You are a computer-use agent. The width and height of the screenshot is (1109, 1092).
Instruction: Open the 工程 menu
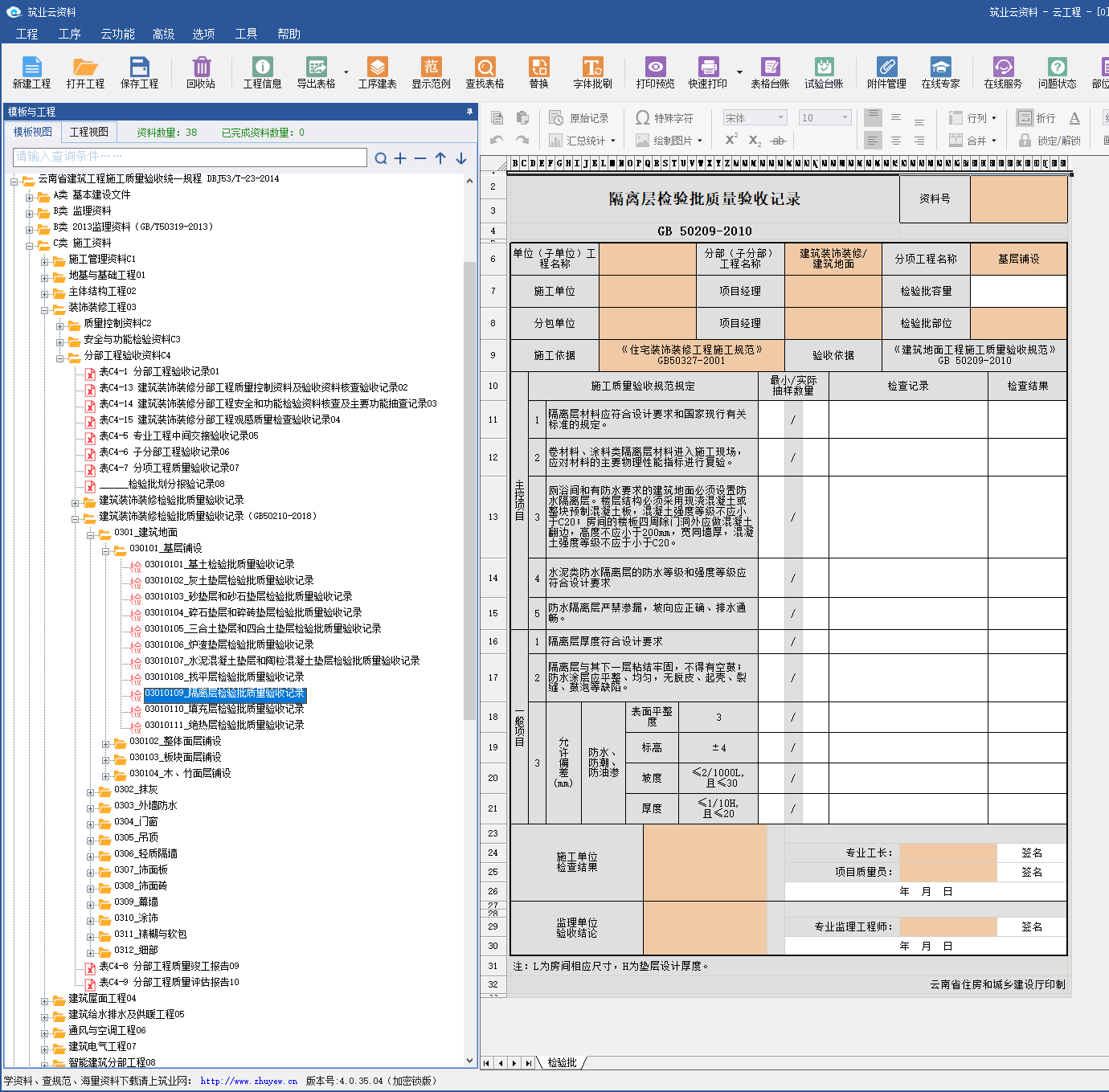point(27,34)
